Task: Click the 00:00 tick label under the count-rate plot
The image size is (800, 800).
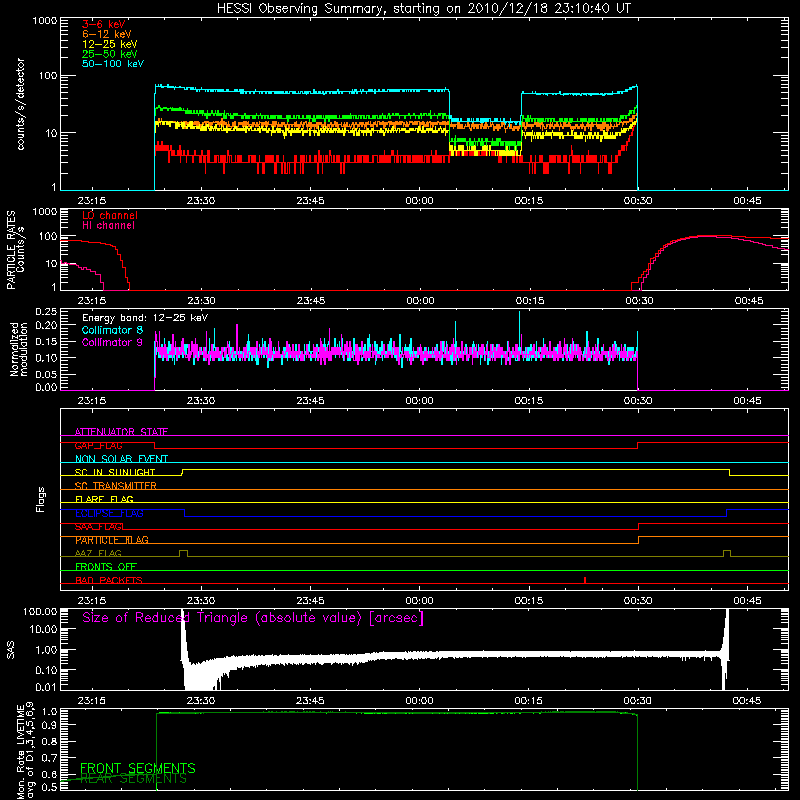Action: pyautogui.click(x=419, y=201)
